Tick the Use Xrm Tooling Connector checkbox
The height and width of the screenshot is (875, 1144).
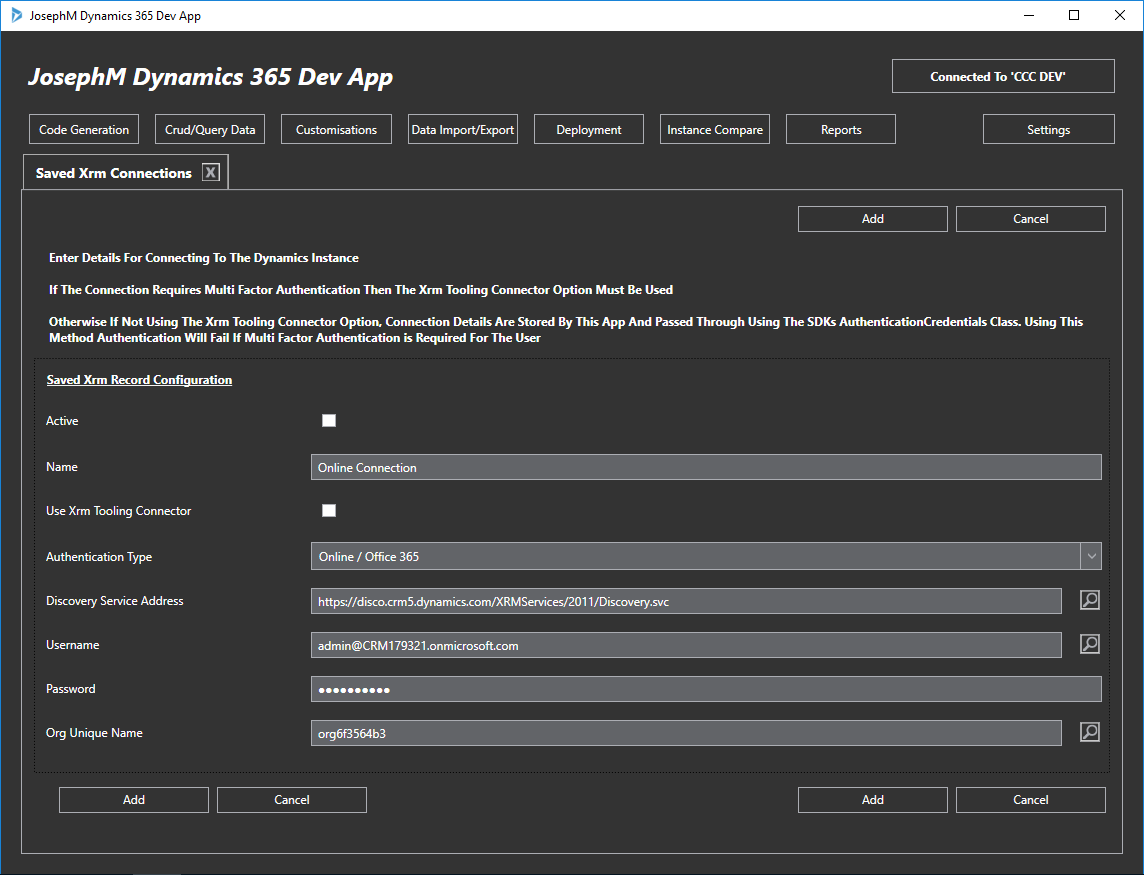click(329, 511)
